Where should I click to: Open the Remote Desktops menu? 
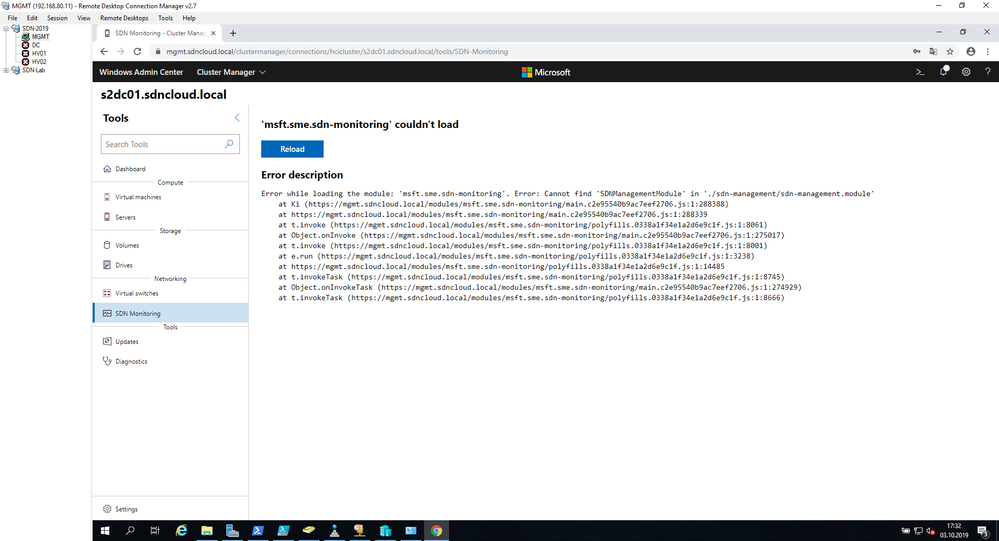[124, 18]
